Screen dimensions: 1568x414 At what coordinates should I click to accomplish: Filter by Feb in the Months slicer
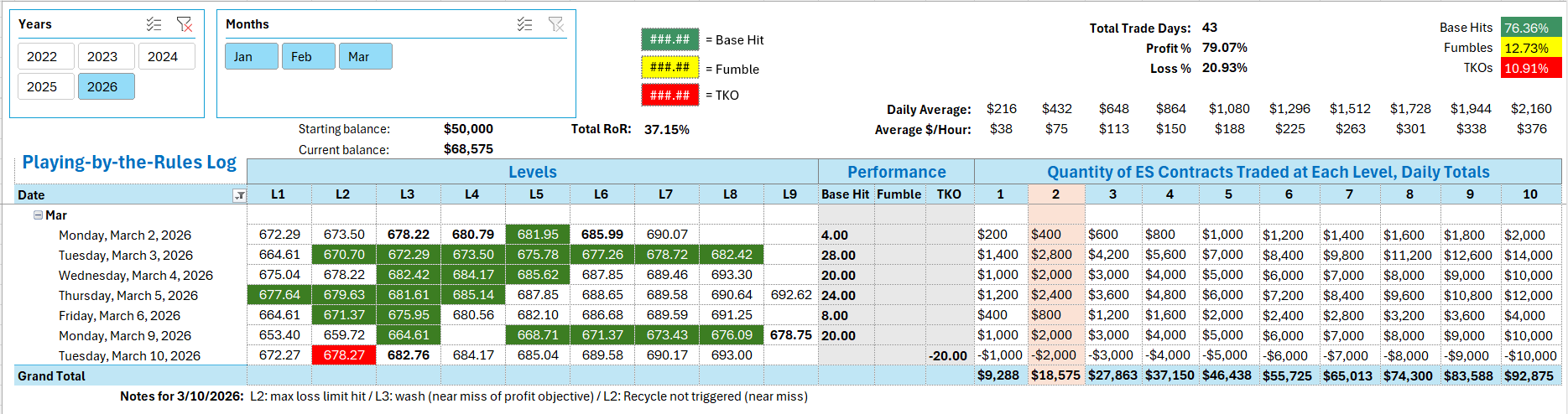pyautogui.click(x=308, y=56)
